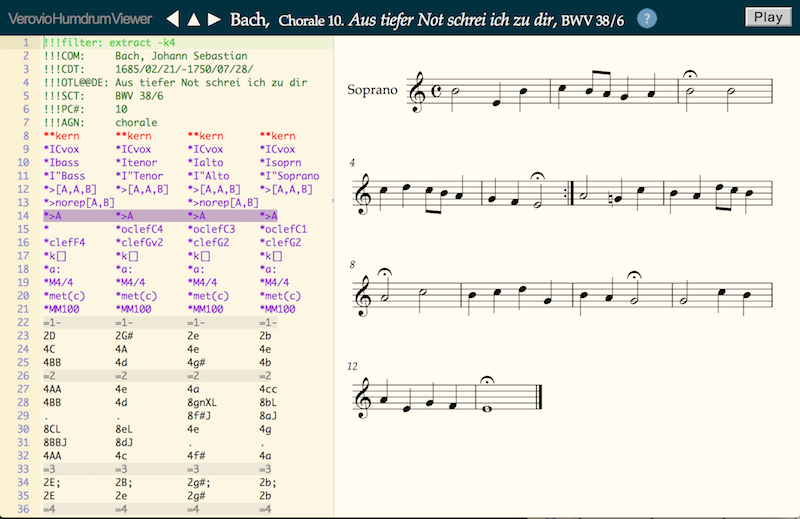Viewport: 800px width, 519px height.
Task: Click measure number 4 in the score
Action: point(352,162)
